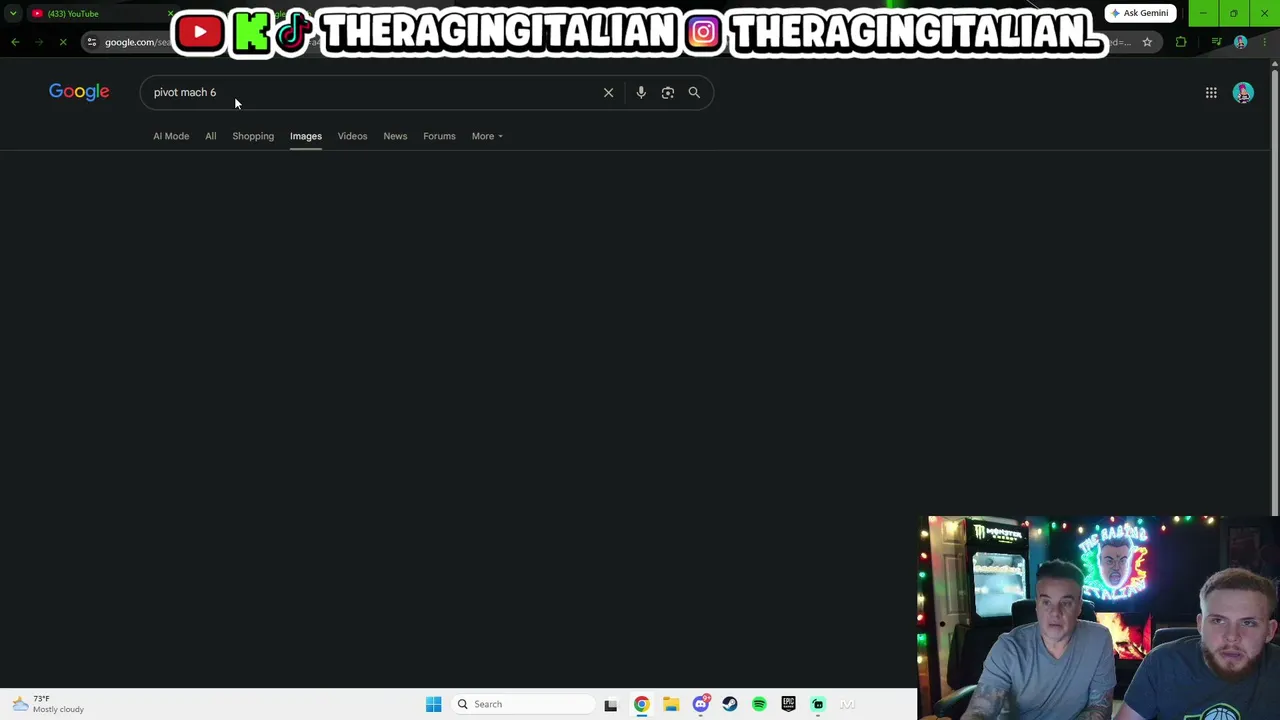Open File Explorer from the taskbar
The height and width of the screenshot is (720, 1280).
(x=671, y=704)
